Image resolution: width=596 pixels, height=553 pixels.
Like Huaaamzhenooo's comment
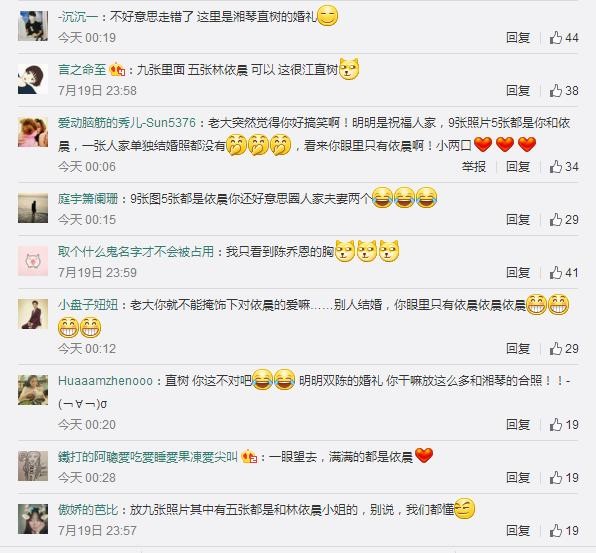564,425
